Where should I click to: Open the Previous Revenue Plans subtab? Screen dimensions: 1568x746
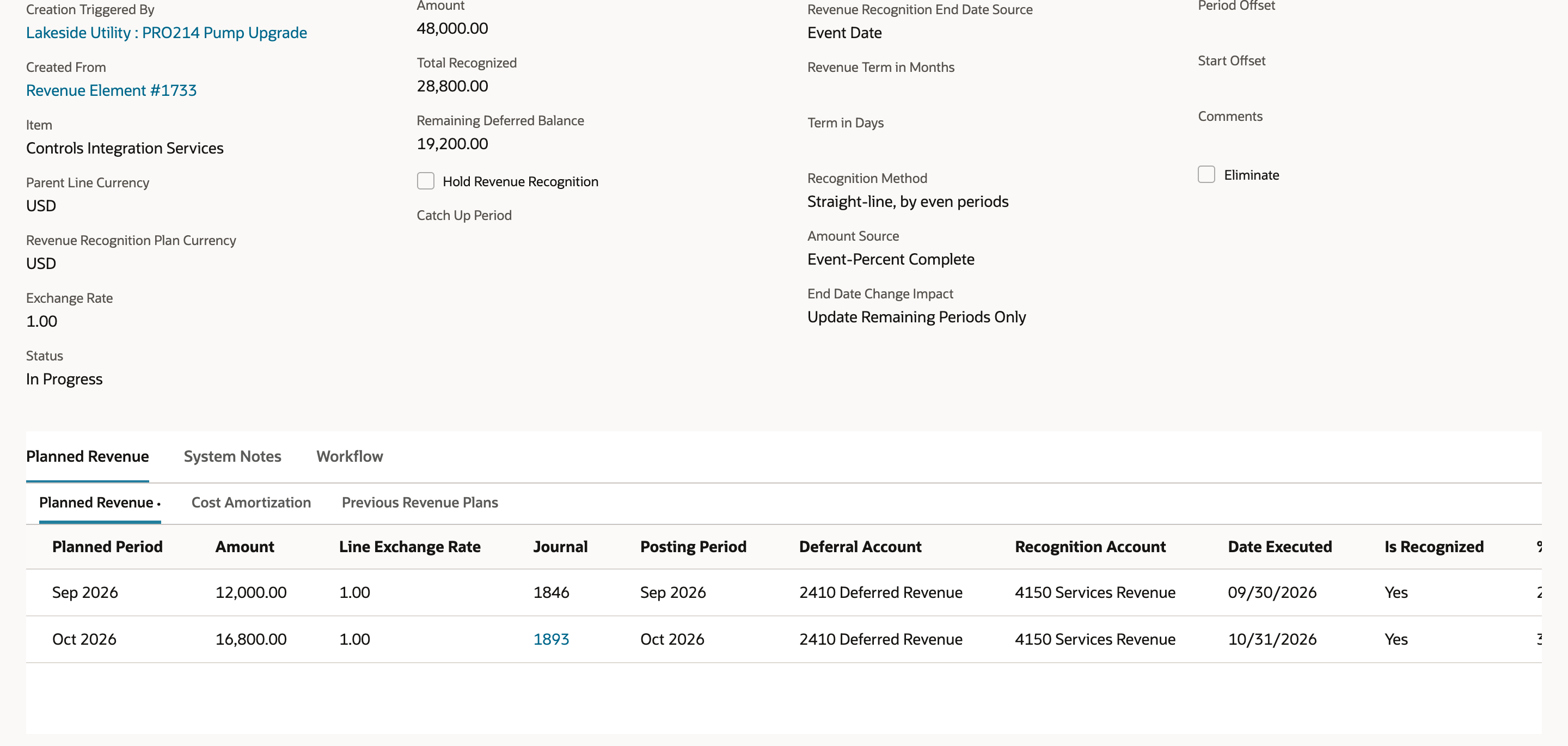pyautogui.click(x=420, y=503)
